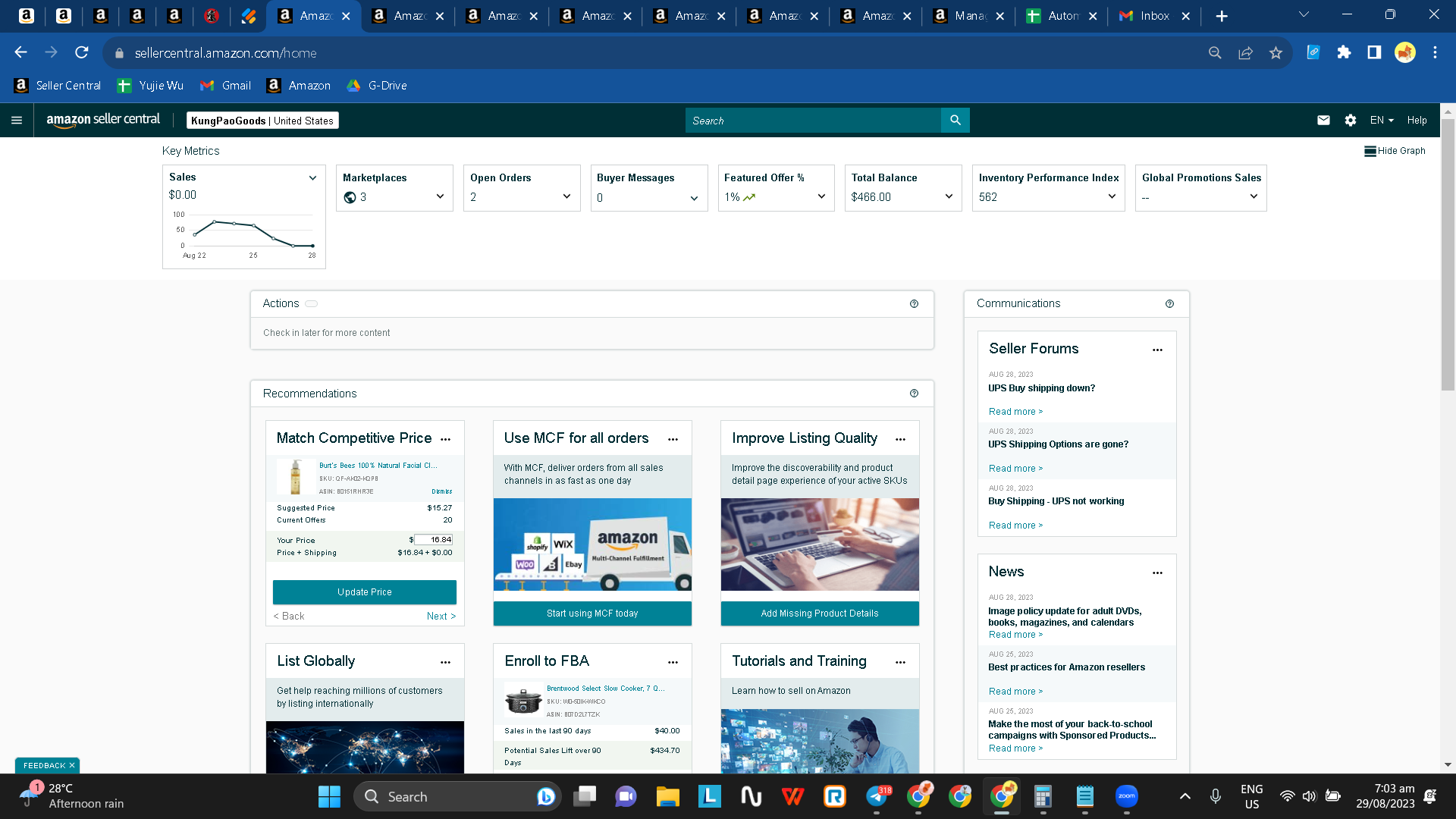Open Actions help question icon
Viewport: 1456px width, 819px height.
[915, 304]
